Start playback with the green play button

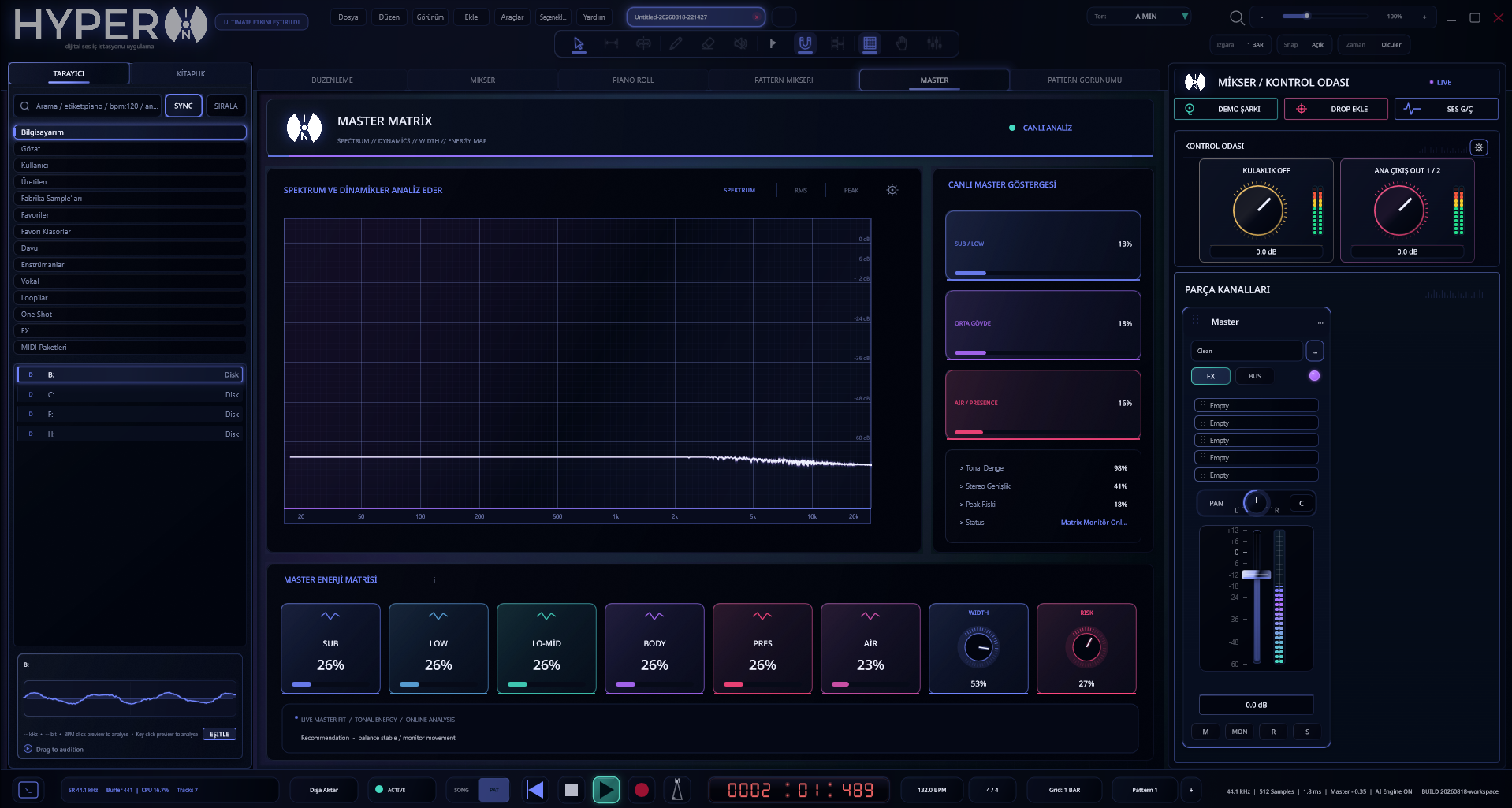click(605, 790)
